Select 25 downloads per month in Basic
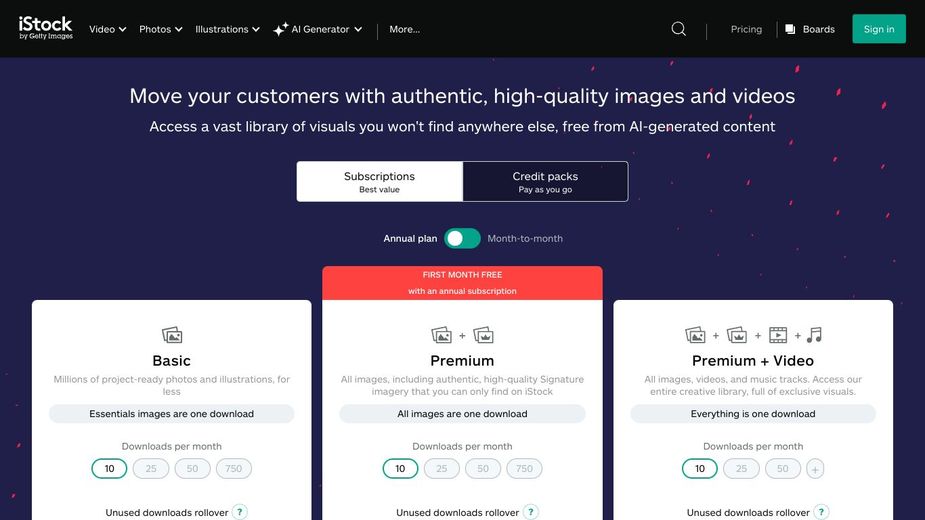 point(151,469)
